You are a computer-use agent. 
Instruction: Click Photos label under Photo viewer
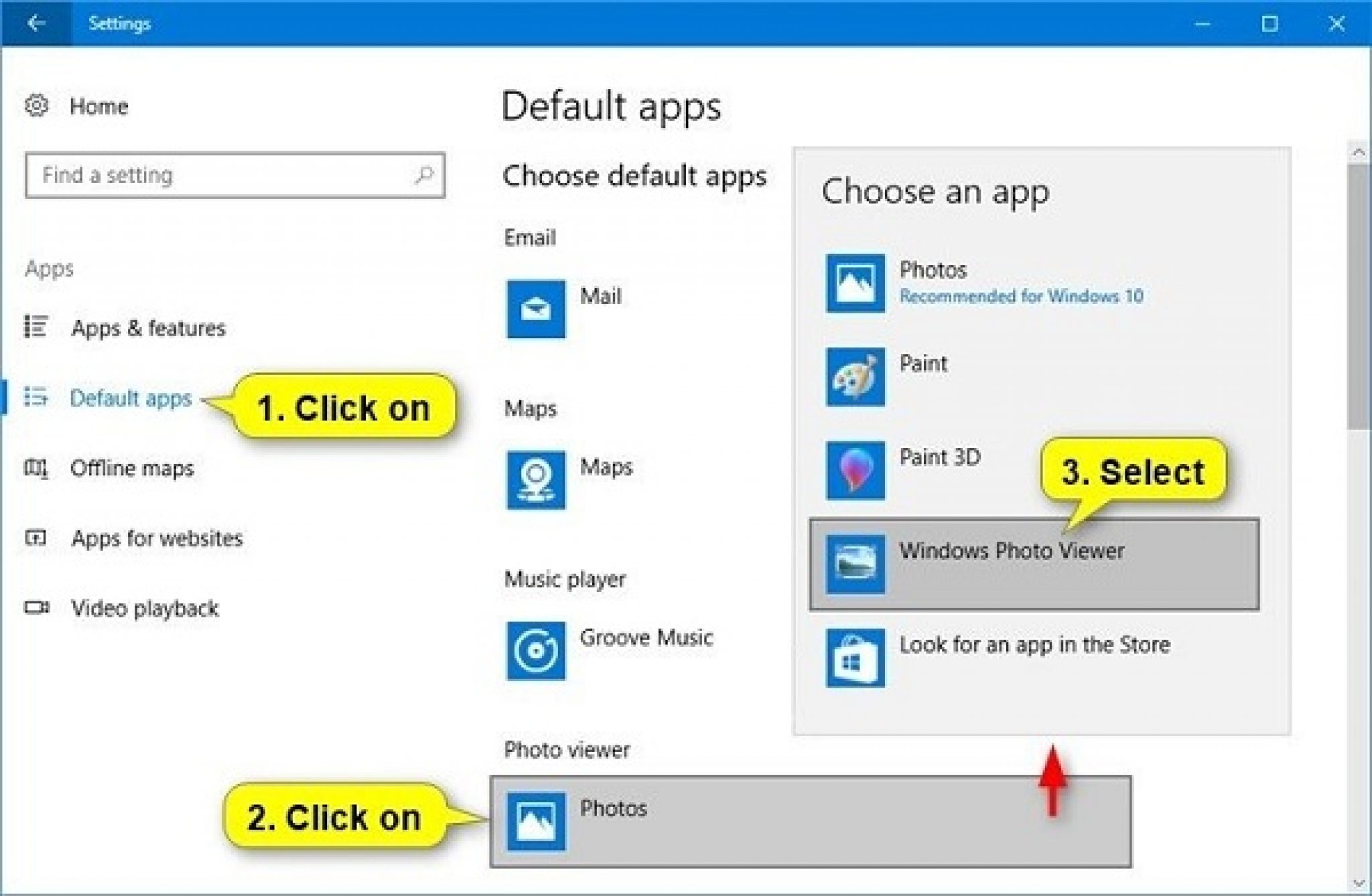point(614,808)
